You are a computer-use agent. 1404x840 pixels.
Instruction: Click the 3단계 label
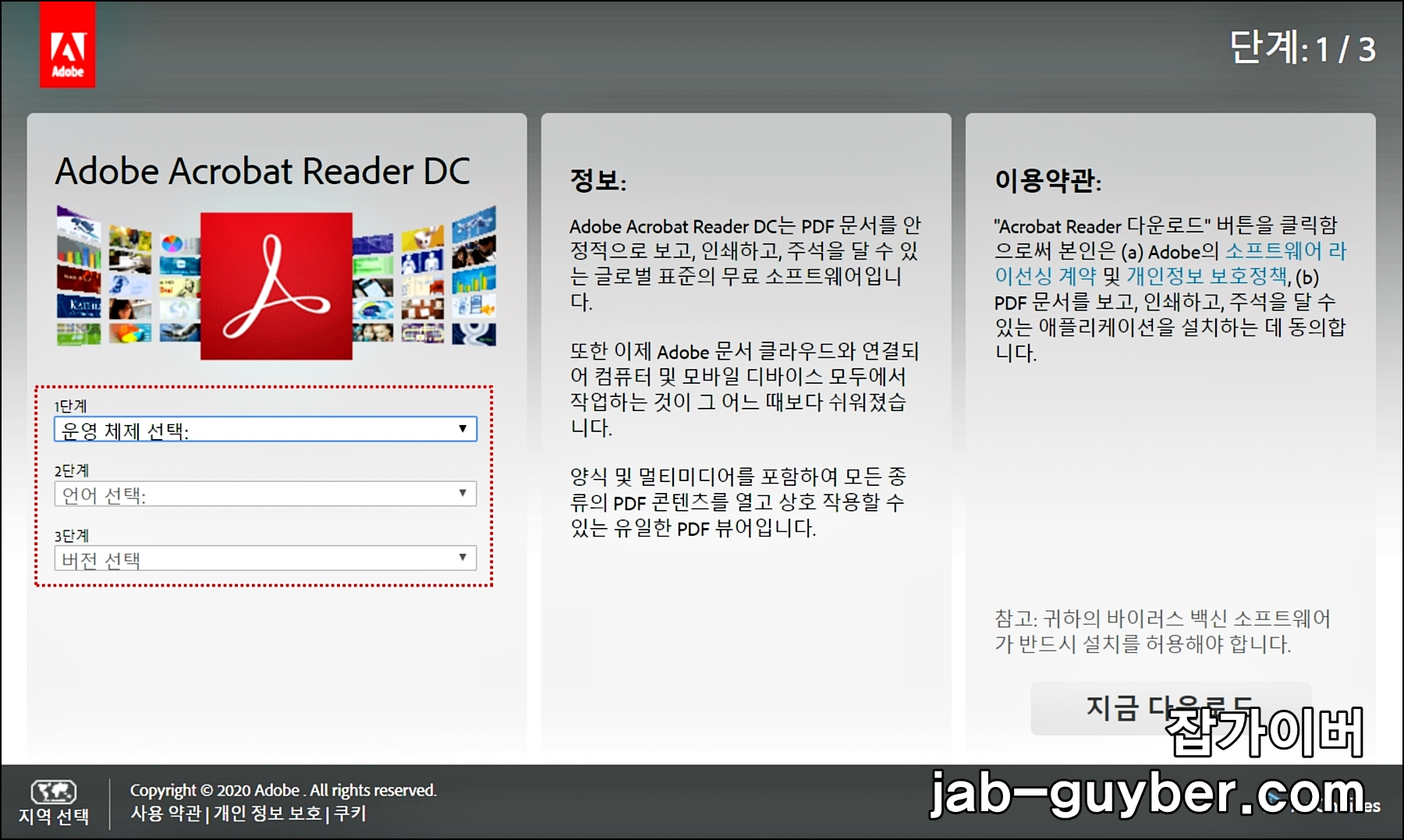click(x=72, y=535)
